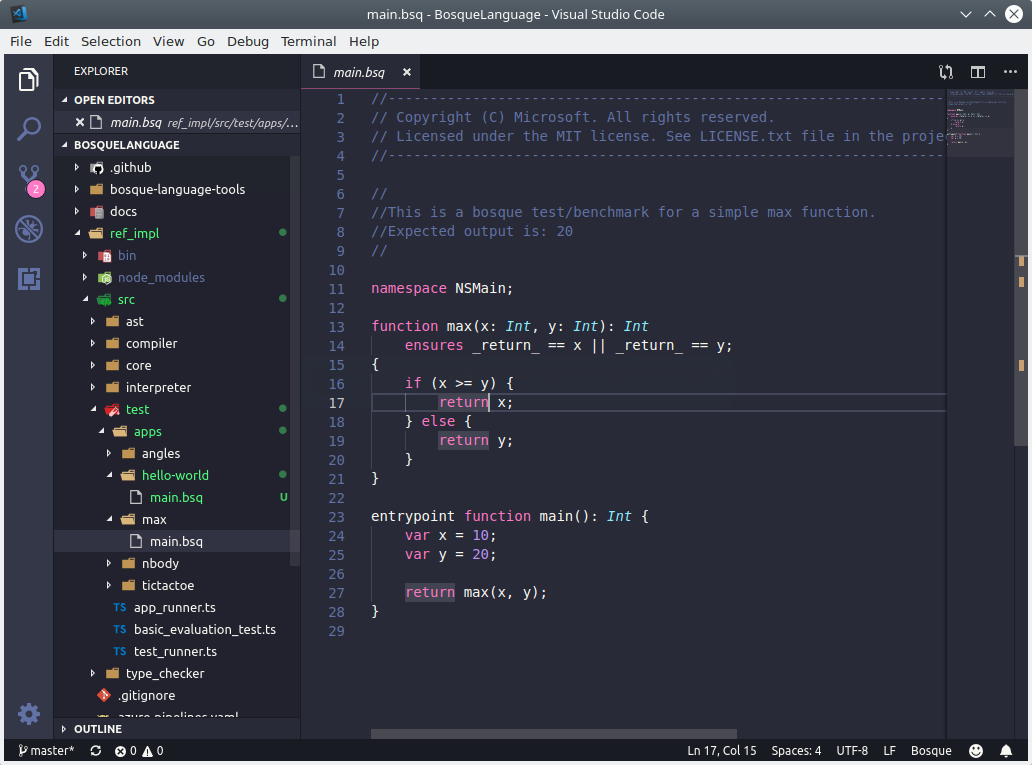Click the Ln 17, Col 15 indicator
The height and width of the screenshot is (765, 1032).
[722, 750]
